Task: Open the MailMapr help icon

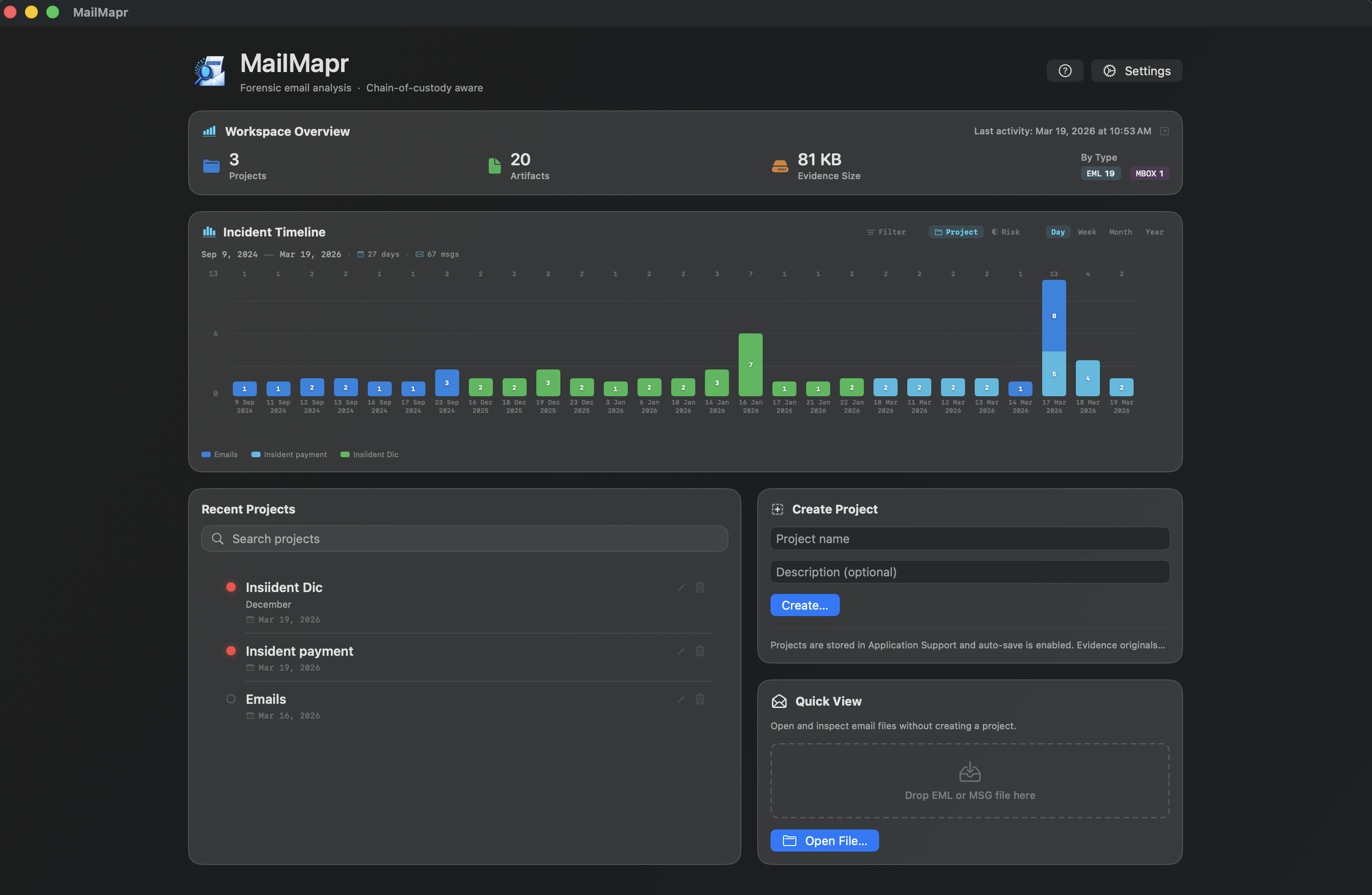Action: pos(1065,70)
